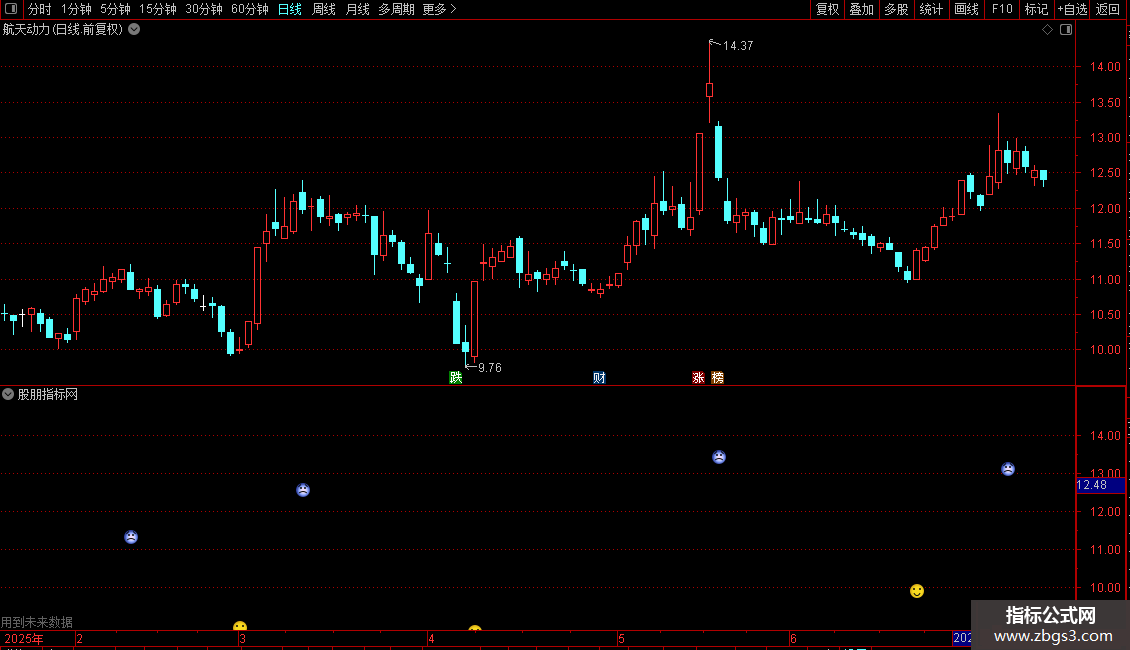Switch to 1分钟 period
1130x650 pixels.
point(76,9)
